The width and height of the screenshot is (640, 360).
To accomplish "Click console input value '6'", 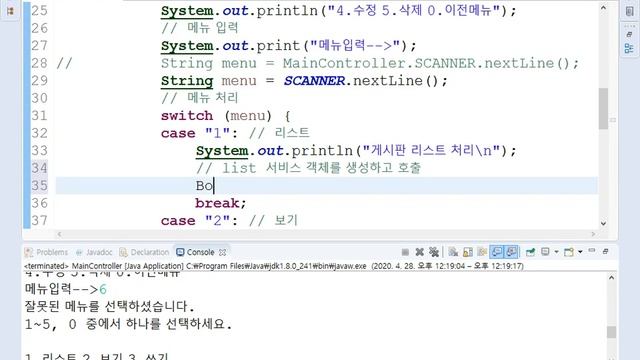I will 103,289.
